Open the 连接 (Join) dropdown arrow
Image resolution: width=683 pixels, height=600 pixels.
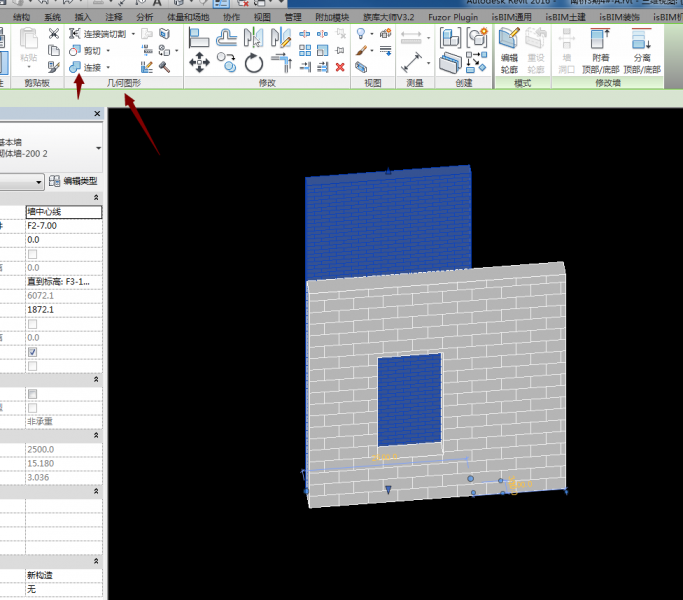click(x=109, y=67)
